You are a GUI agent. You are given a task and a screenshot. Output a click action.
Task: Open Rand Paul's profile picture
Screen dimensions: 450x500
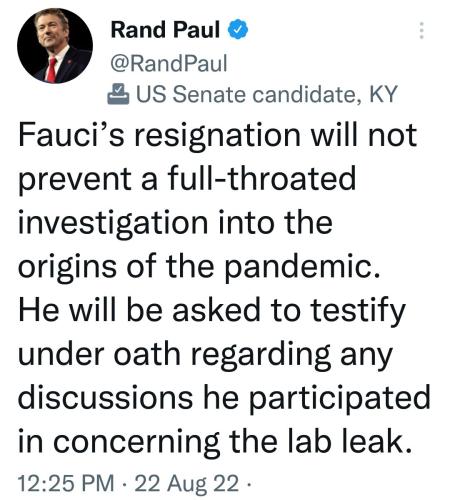55,46
